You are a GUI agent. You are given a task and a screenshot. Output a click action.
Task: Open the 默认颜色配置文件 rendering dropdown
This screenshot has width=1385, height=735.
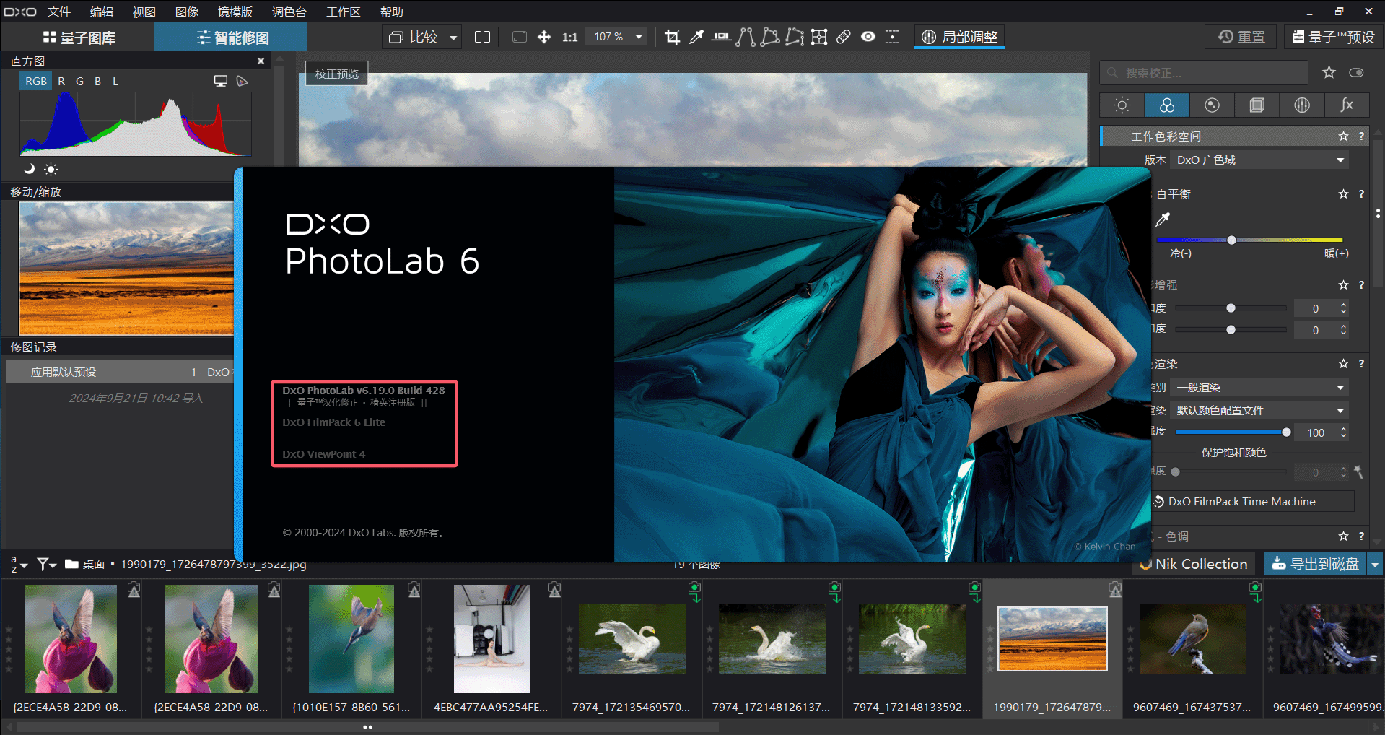click(x=1259, y=410)
